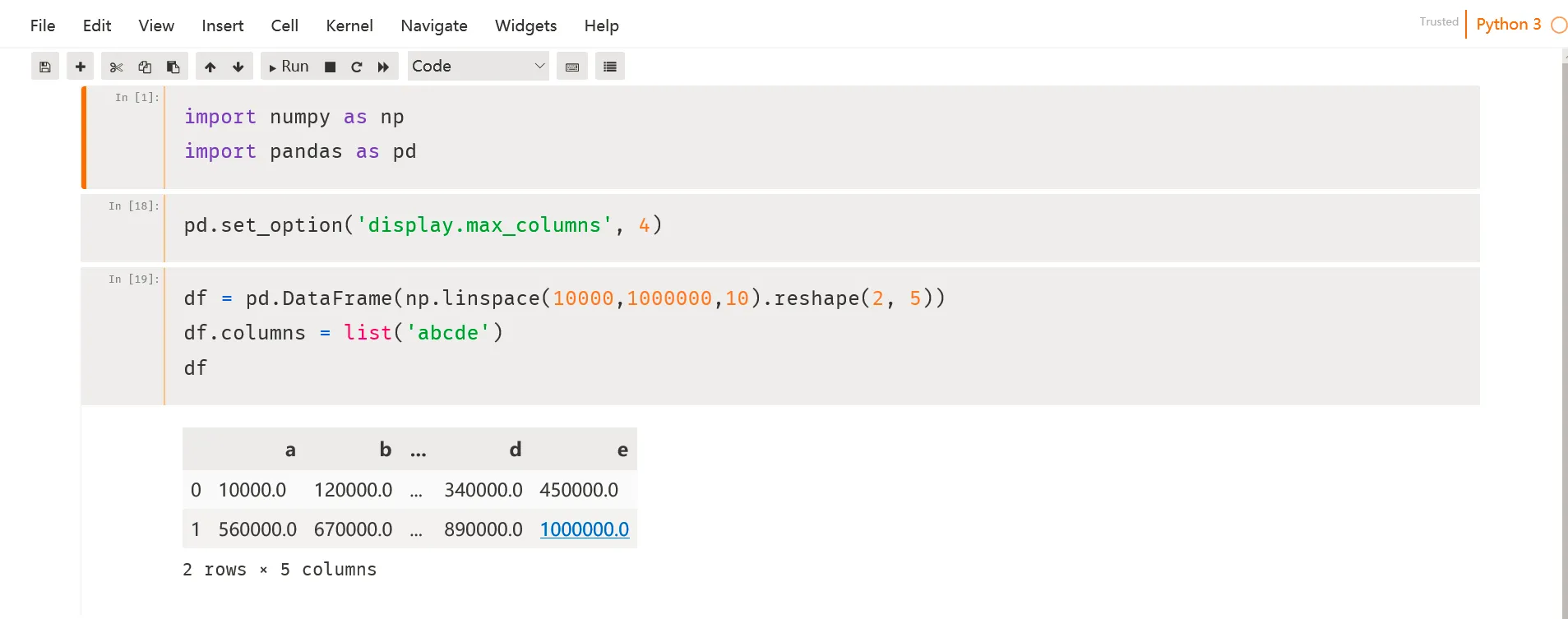The height and width of the screenshot is (619, 1568).
Task: Move the selected cell down
Action: (x=238, y=67)
